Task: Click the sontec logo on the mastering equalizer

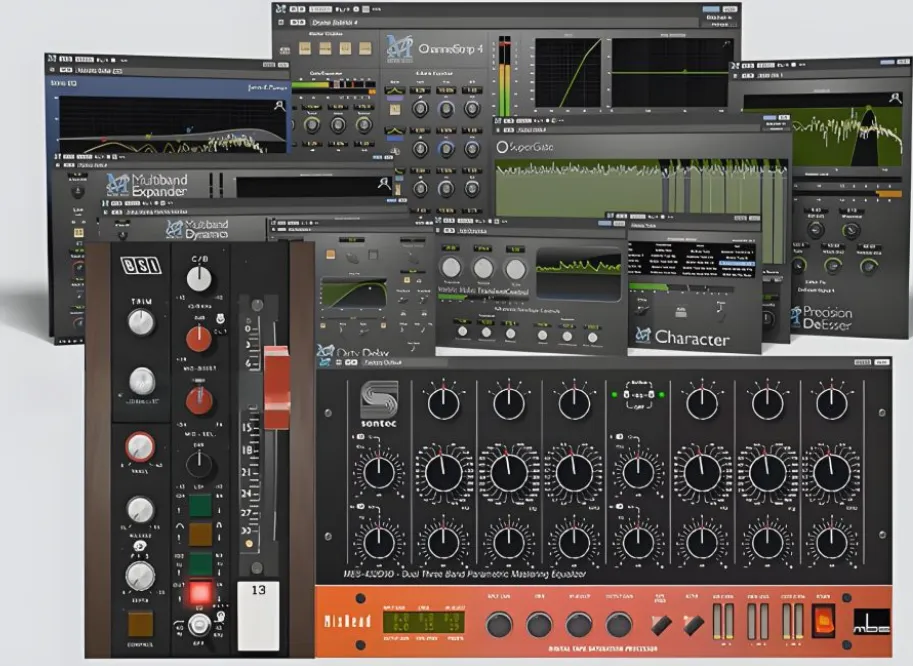Action: [x=378, y=403]
